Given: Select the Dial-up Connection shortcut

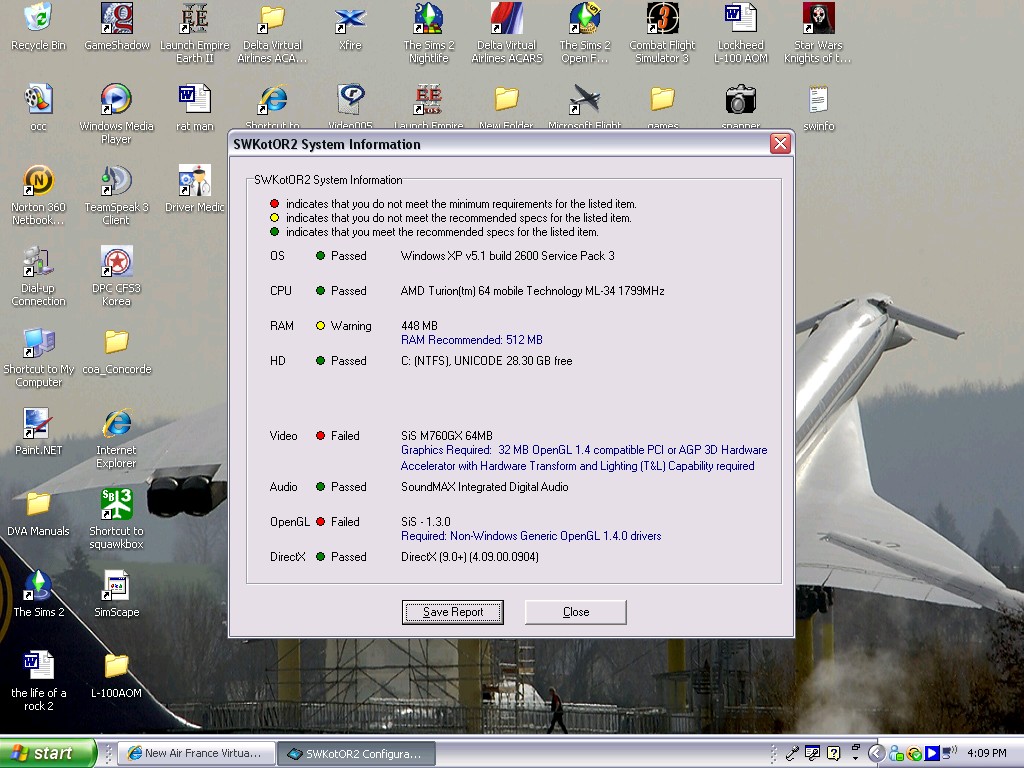Looking at the screenshot, I should (x=38, y=276).
